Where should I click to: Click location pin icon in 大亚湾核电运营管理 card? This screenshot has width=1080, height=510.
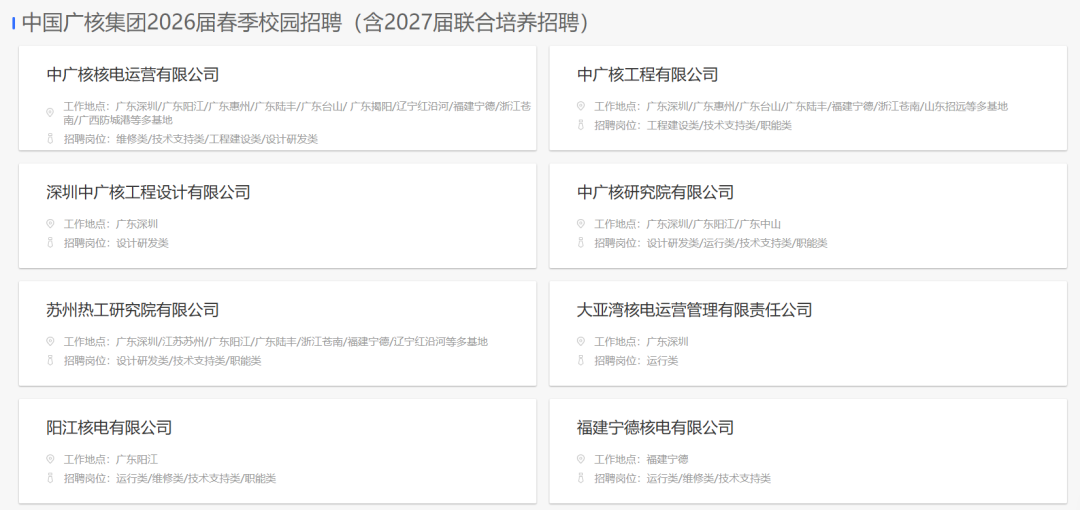(x=581, y=342)
